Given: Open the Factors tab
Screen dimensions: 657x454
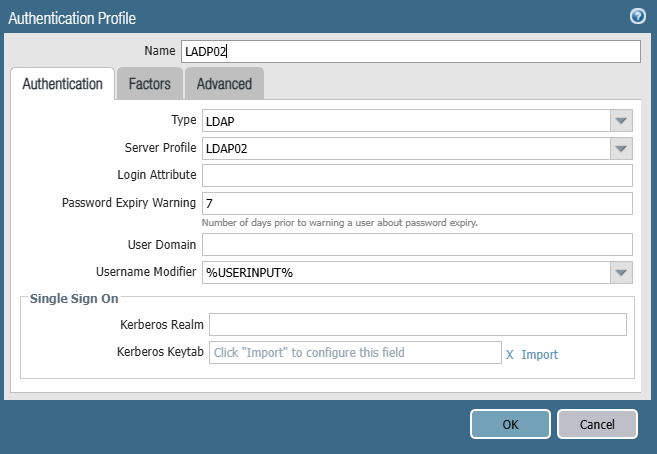Looking at the screenshot, I should (150, 84).
